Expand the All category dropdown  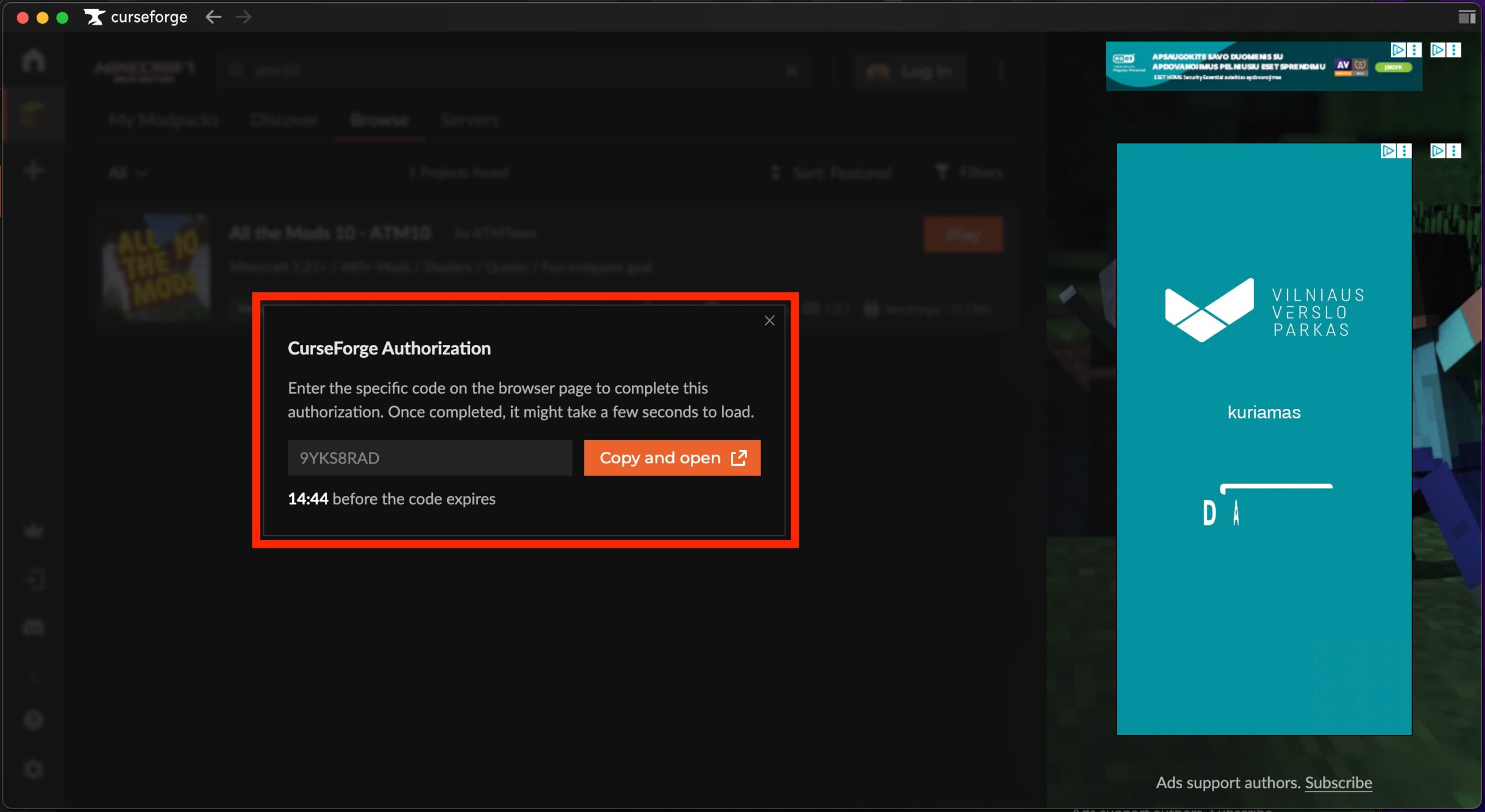pos(128,173)
